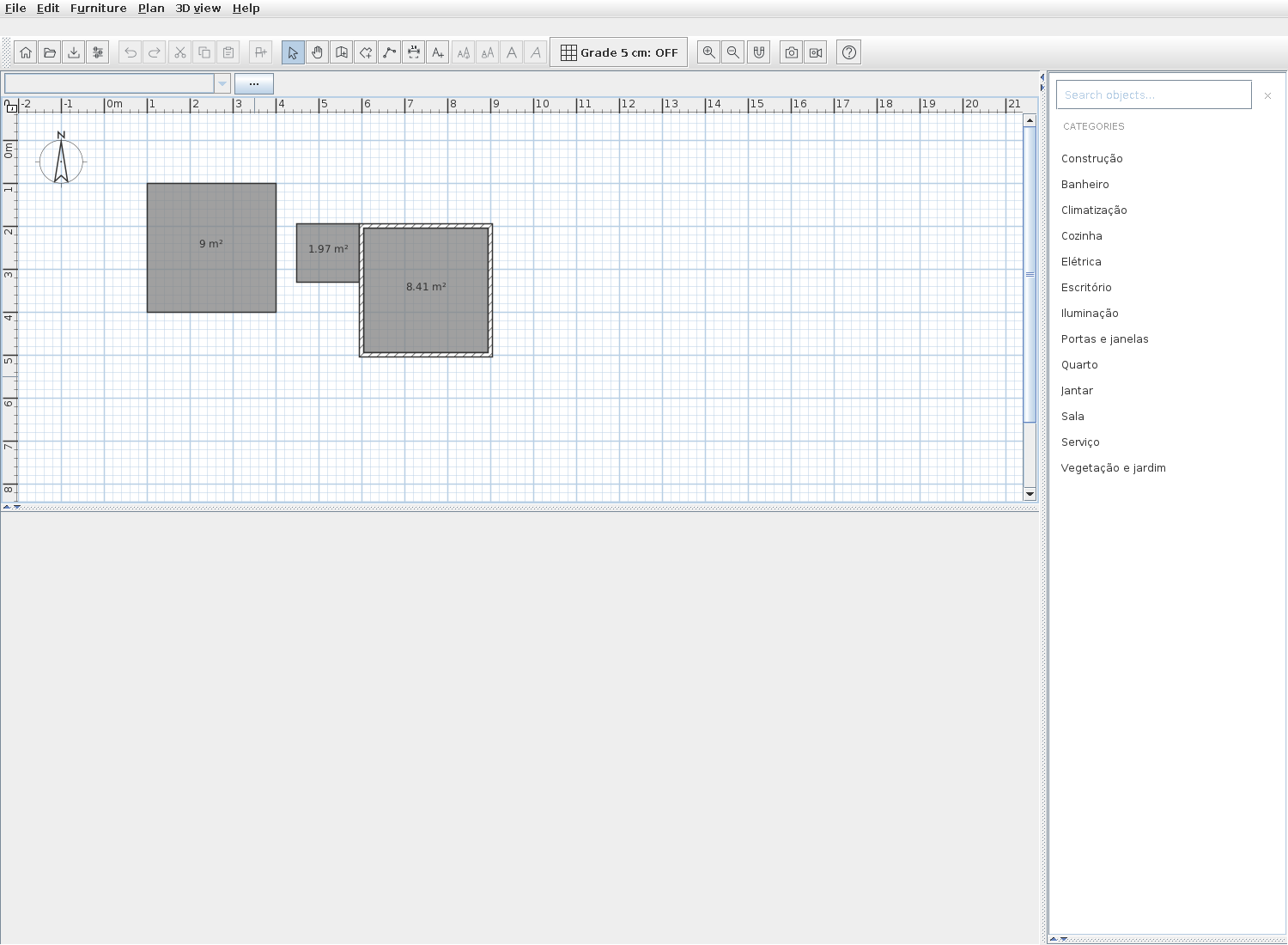This screenshot has height=945, width=1288.
Task: Open the Serviço category
Action: 1080,442
